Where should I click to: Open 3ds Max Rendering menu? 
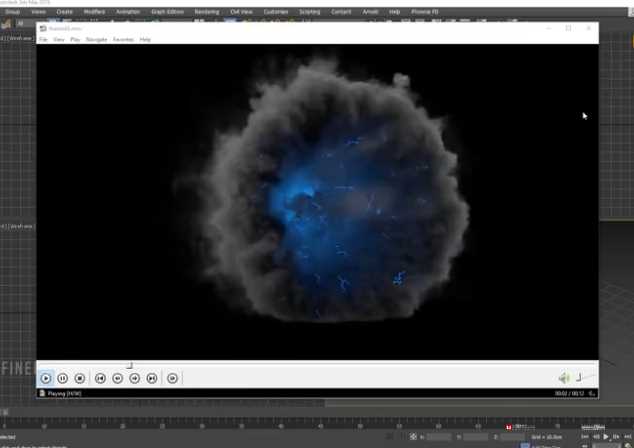207,12
